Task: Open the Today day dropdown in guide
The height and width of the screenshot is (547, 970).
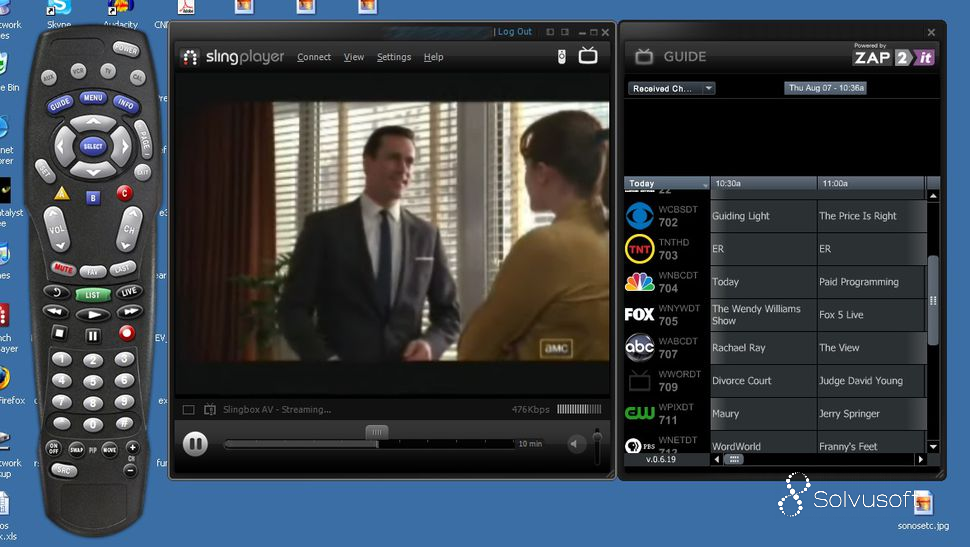Action: click(667, 183)
